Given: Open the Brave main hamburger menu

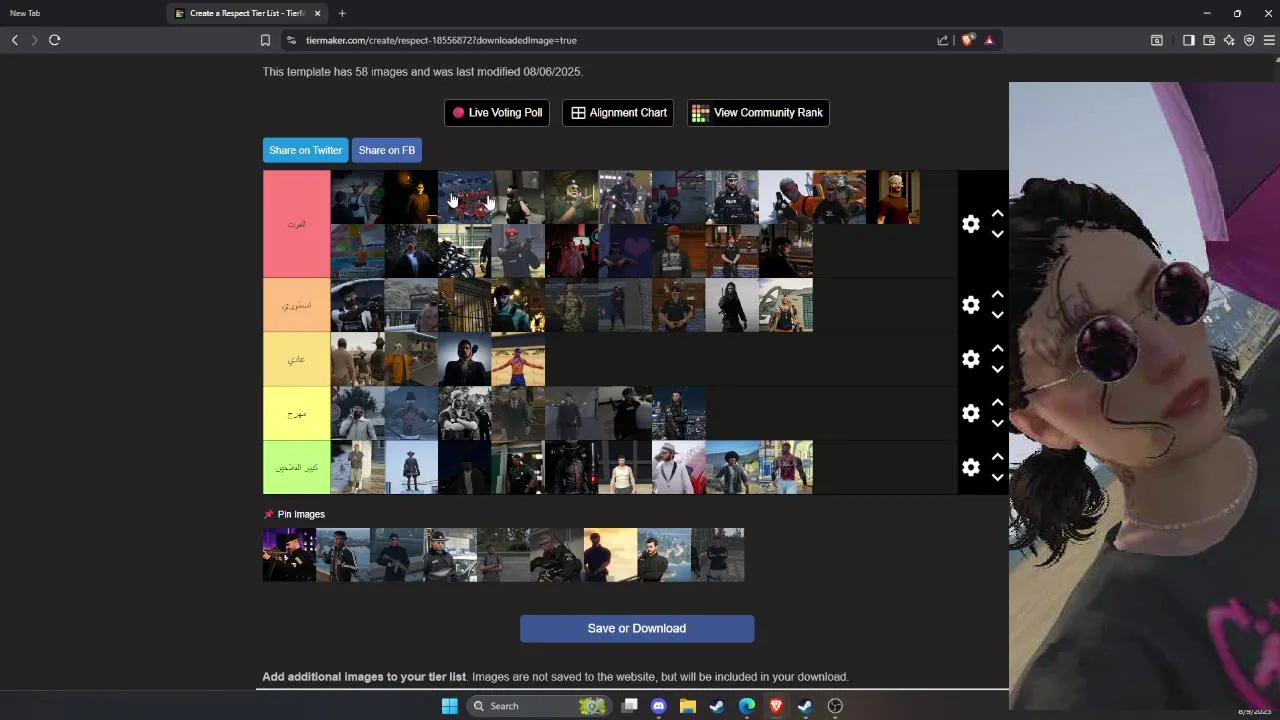Looking at the screenshot, I should click(x=1269, y=40).
